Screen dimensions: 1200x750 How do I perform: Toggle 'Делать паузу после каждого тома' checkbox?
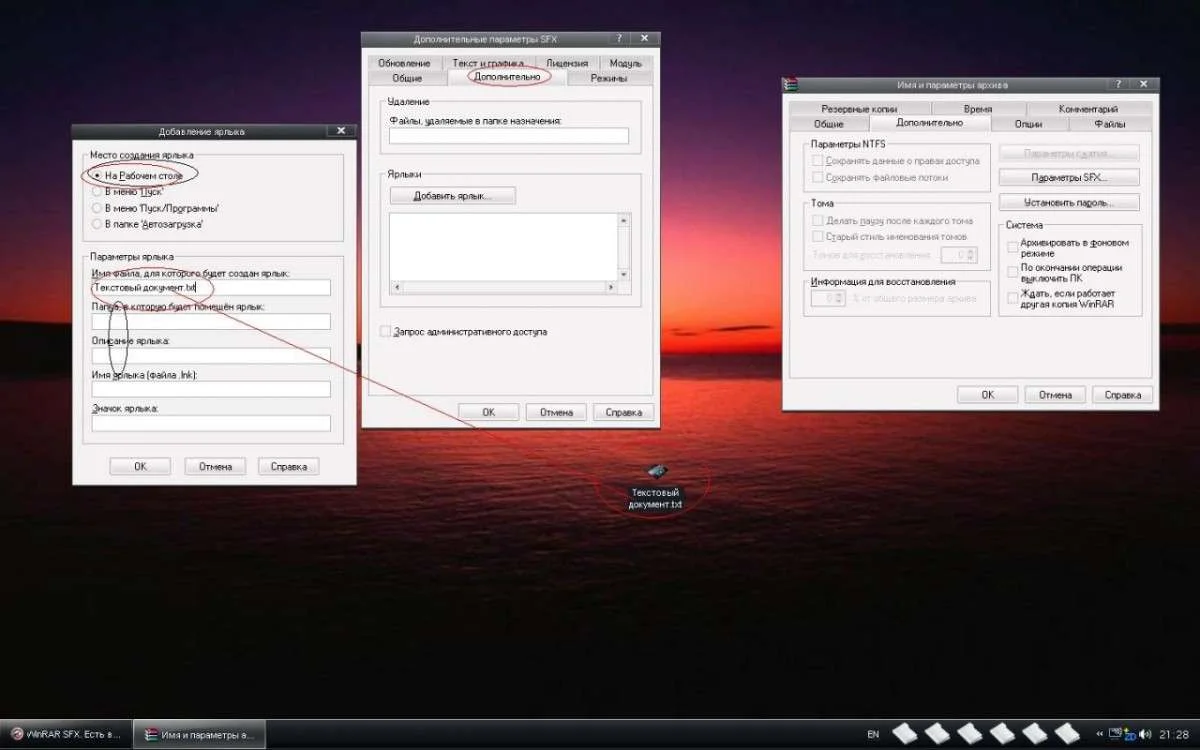817,220
